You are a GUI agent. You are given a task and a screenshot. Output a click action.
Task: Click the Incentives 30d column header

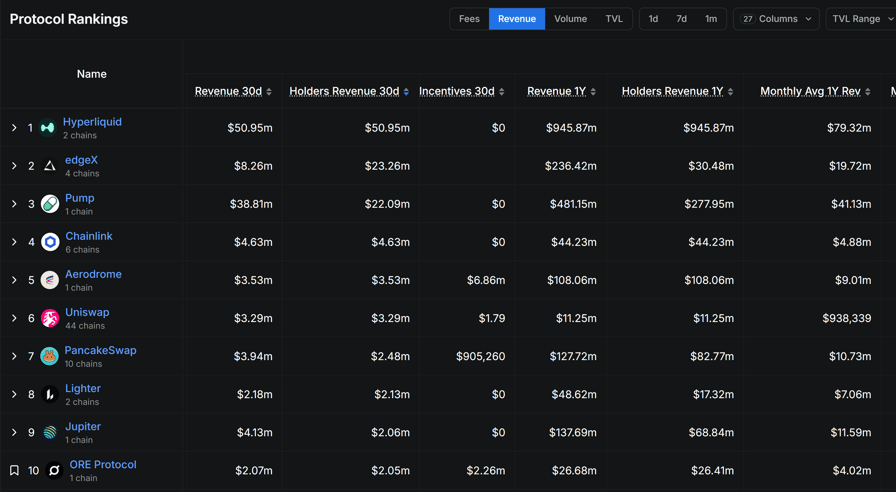(x=457, y=91)
